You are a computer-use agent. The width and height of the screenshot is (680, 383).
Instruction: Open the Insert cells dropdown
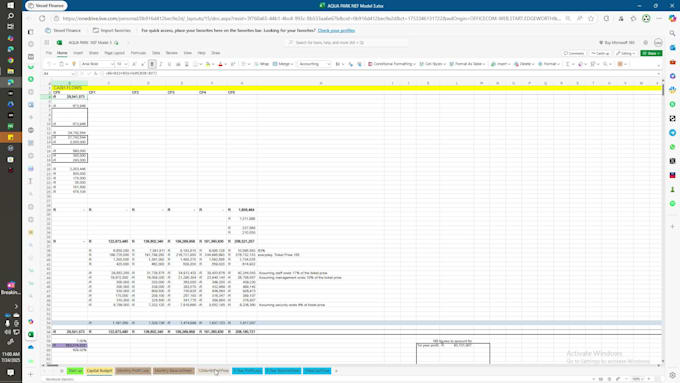(x=500, y=64)
